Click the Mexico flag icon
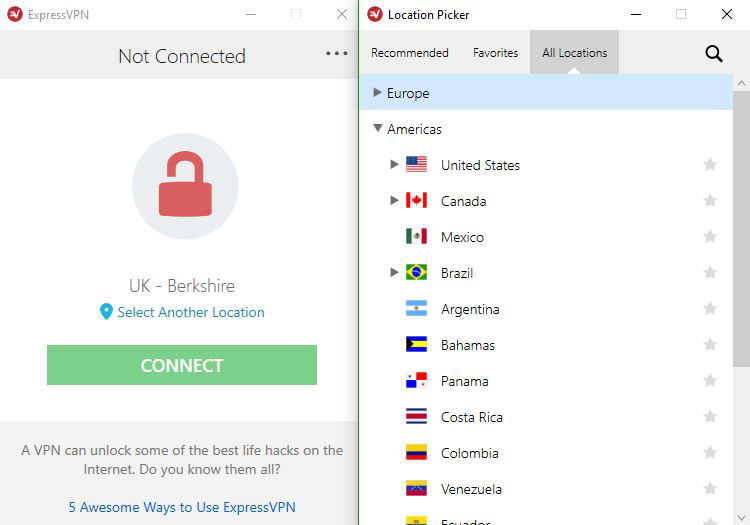The height and width of the screenshot is (525, 750). pyautogui.click(x=416, y=236)
